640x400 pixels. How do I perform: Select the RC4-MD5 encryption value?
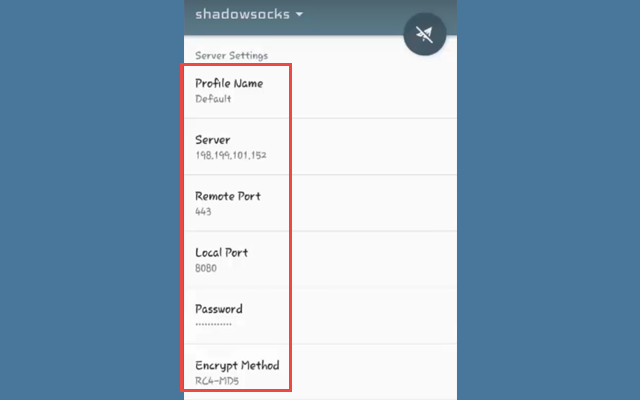click(x=217, y=381)
